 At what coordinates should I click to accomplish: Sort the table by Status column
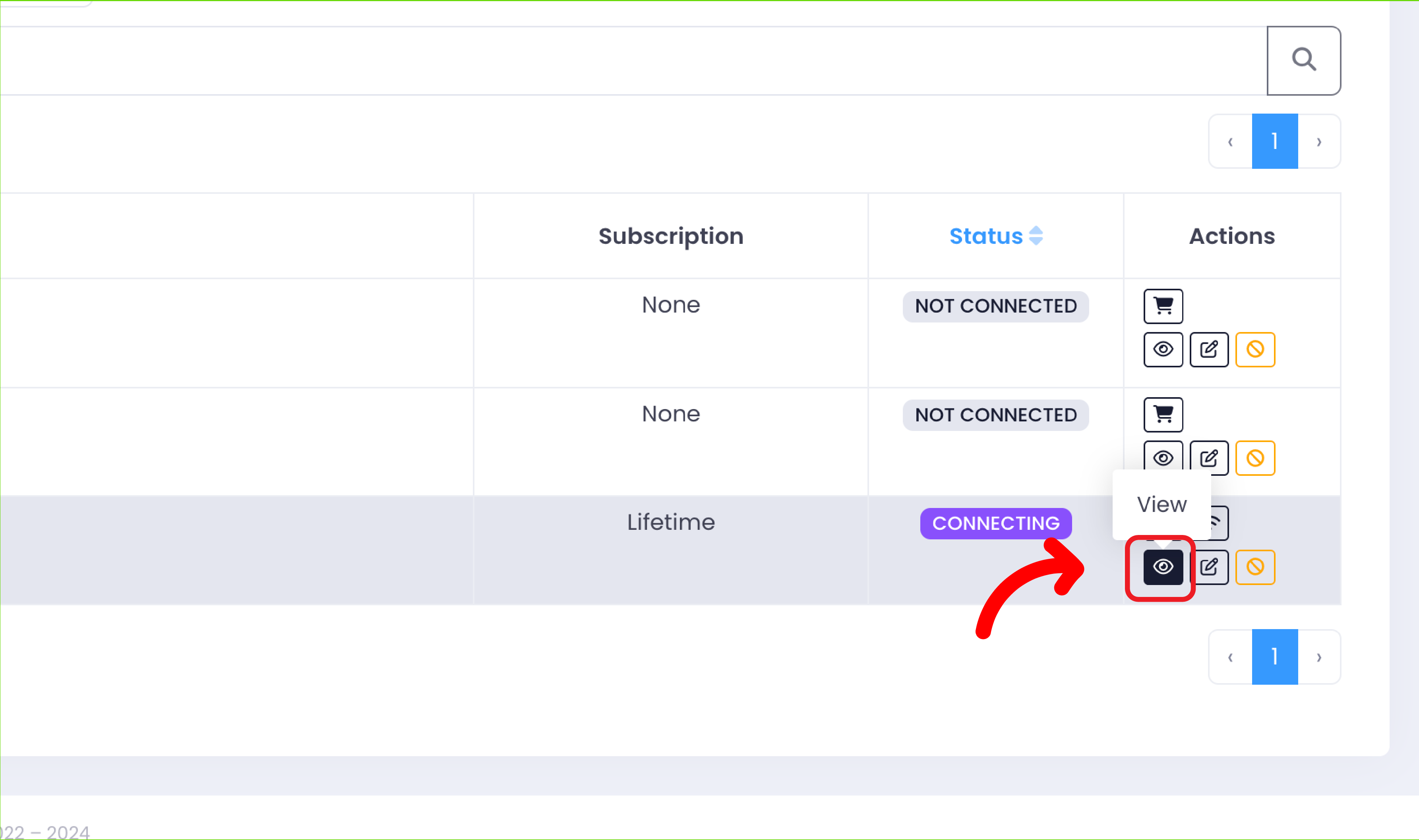pos(995,236)
